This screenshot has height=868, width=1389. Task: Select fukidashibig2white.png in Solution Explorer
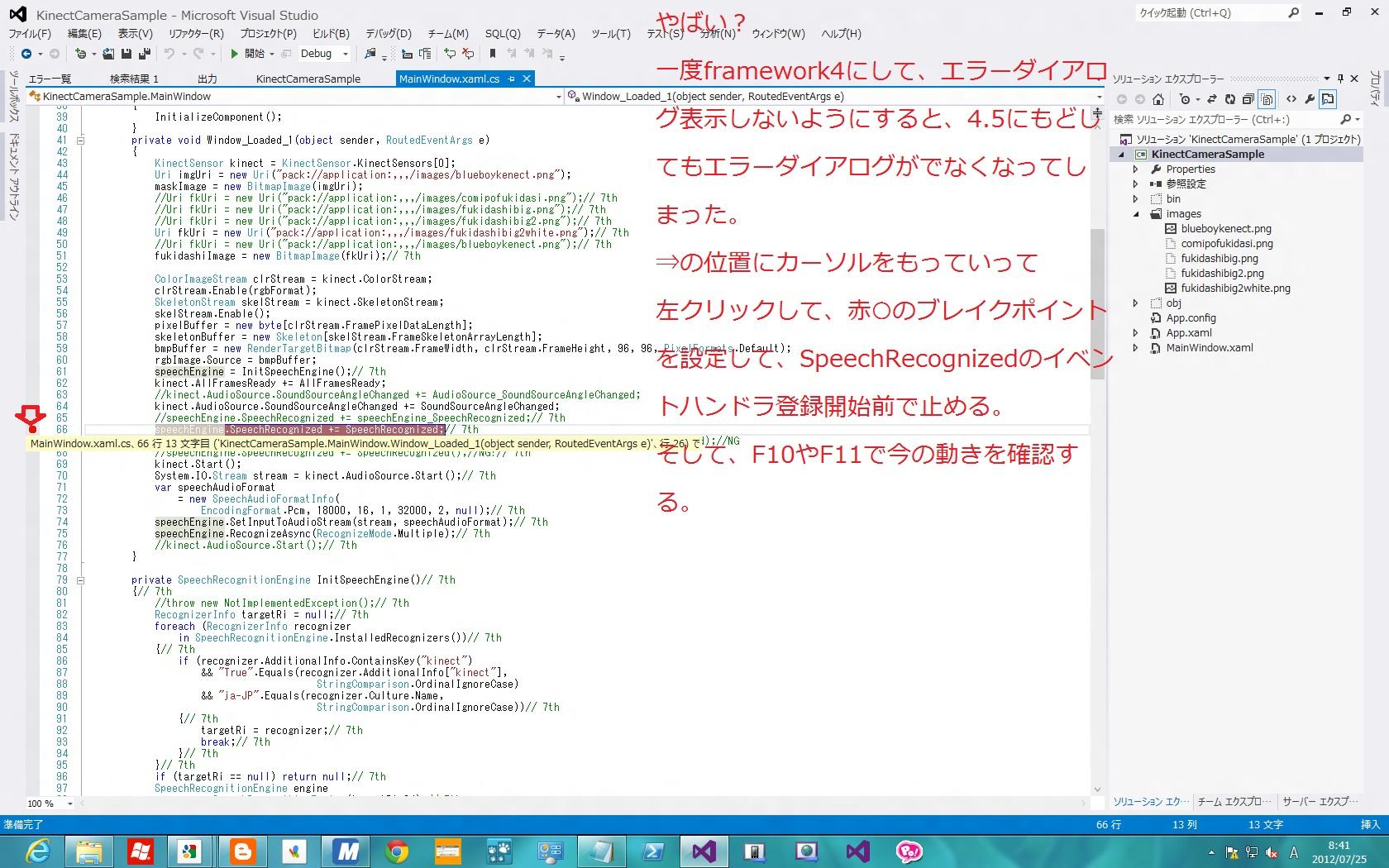(x=1235, y=289)
